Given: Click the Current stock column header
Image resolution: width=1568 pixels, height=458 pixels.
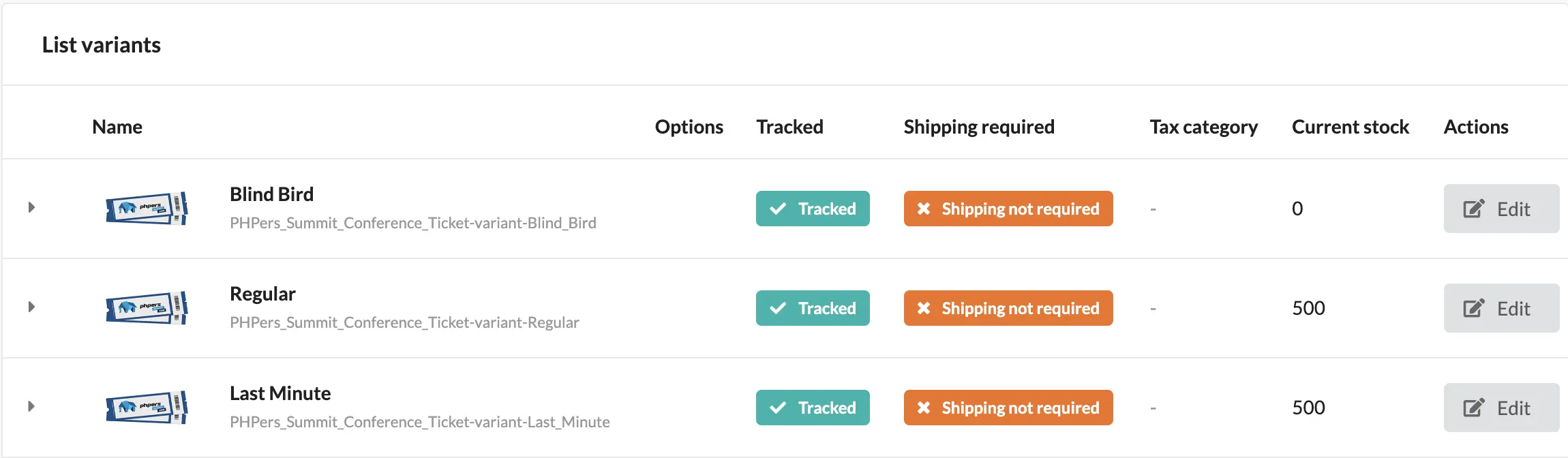Looking at the screenshot, I should coord(1350,127).
